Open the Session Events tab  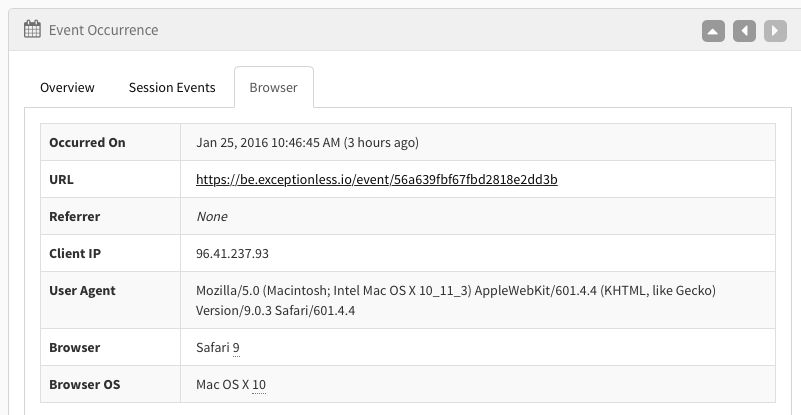[x=172, y=87]
